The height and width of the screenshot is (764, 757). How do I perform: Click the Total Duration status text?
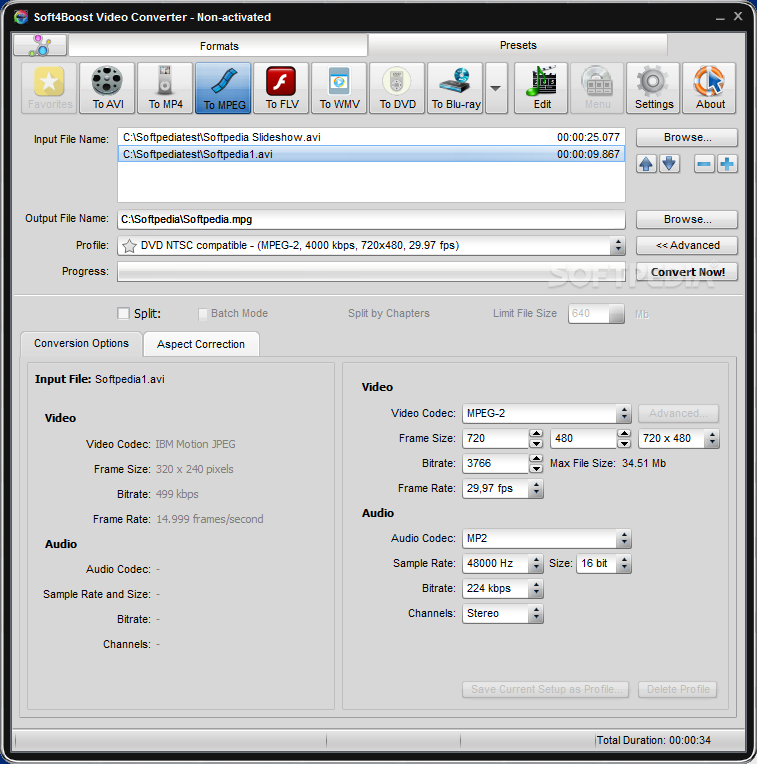(x=653, y=740)
